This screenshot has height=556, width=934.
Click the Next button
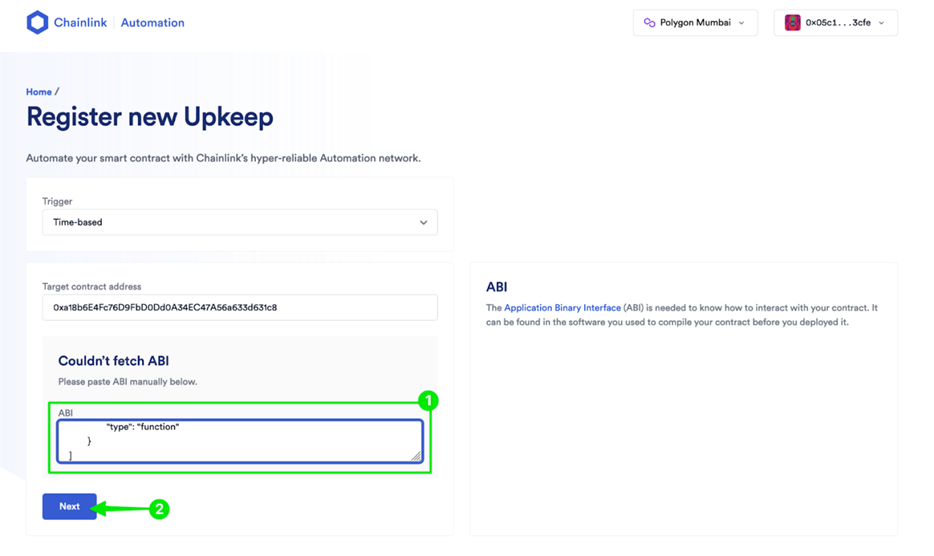[69, 507]
